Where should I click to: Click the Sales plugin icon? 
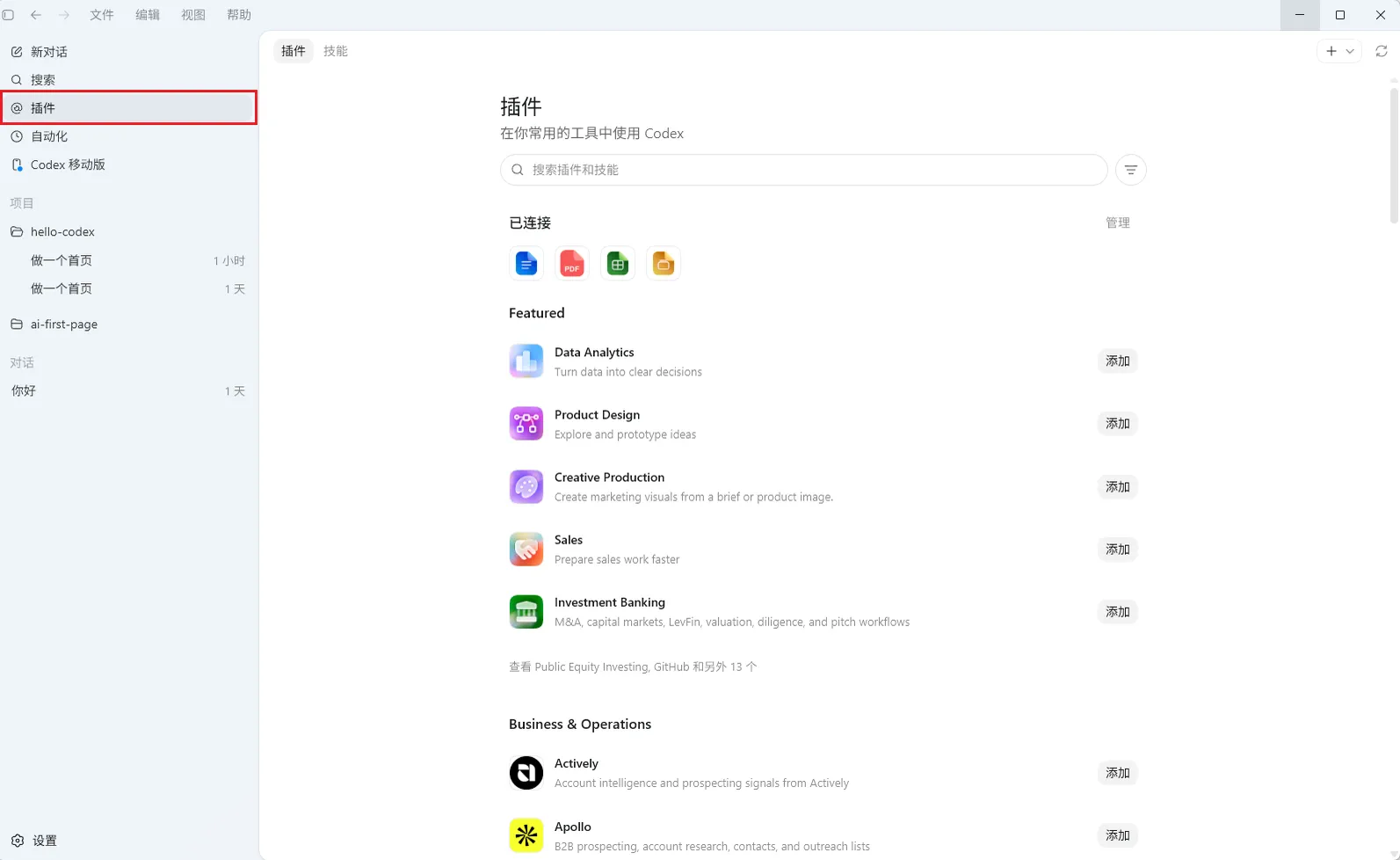(x=526, y=549)
